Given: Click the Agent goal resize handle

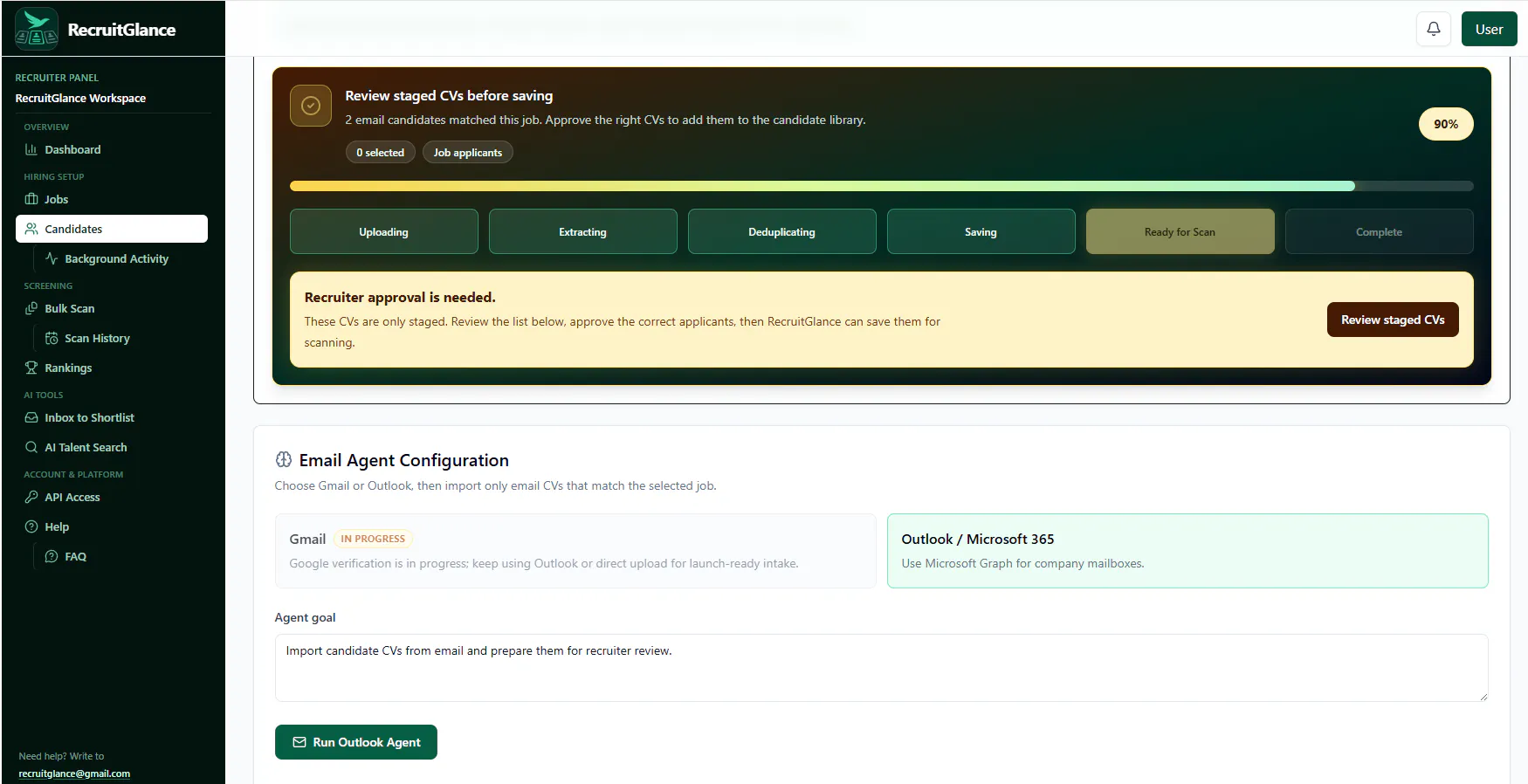Looking at the screenshot, I should 1482,696.
